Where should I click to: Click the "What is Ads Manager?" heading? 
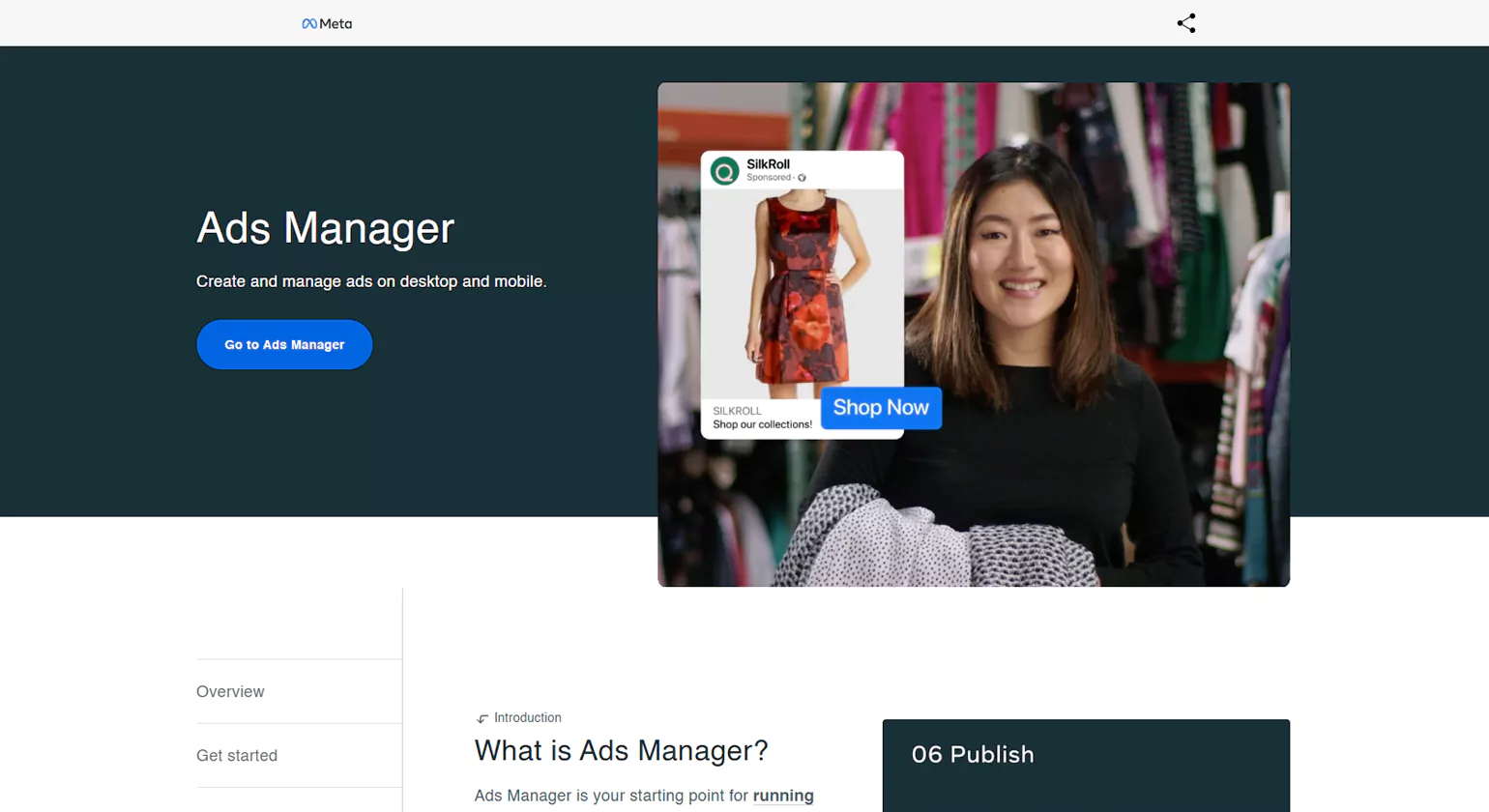622,750
